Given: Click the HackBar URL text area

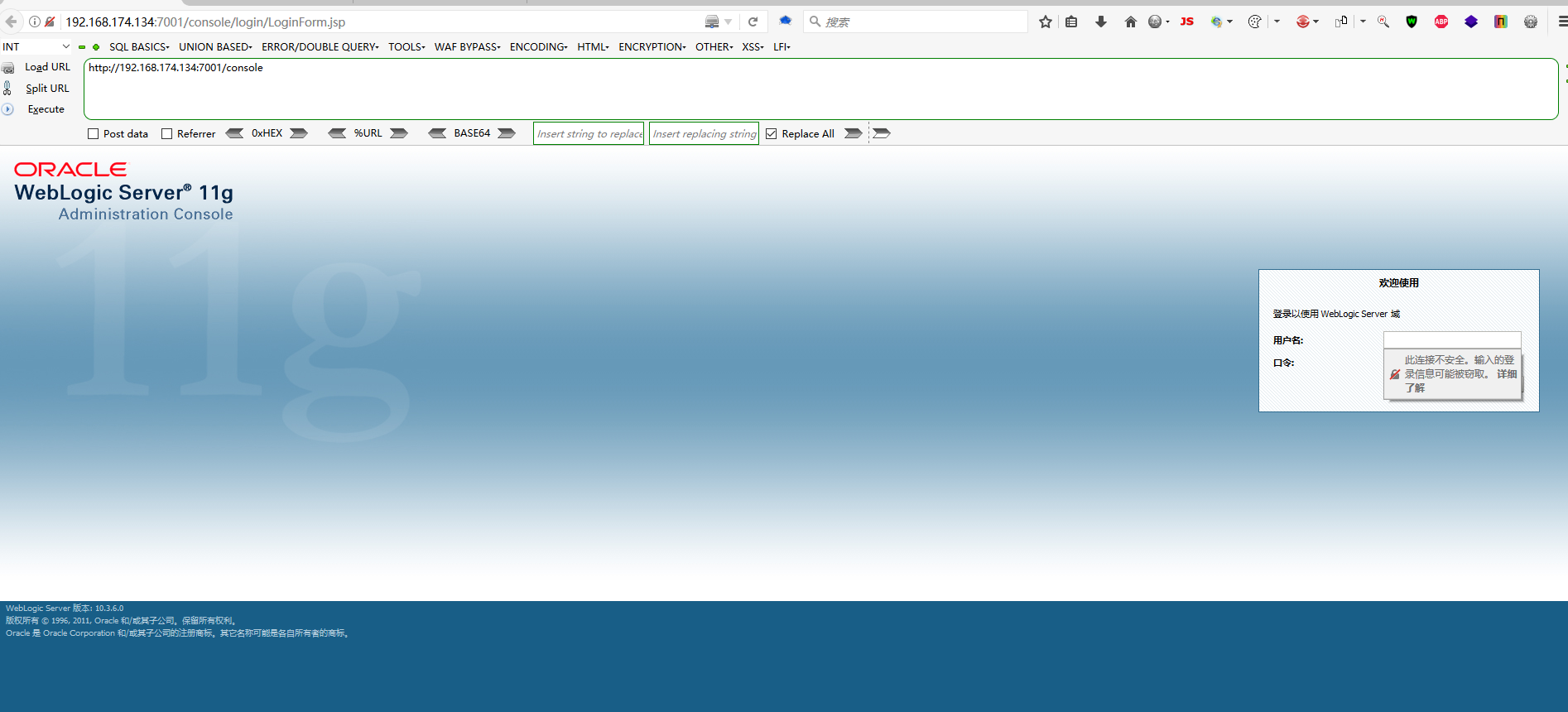Looking at the screenshot, I should (820, 89).
